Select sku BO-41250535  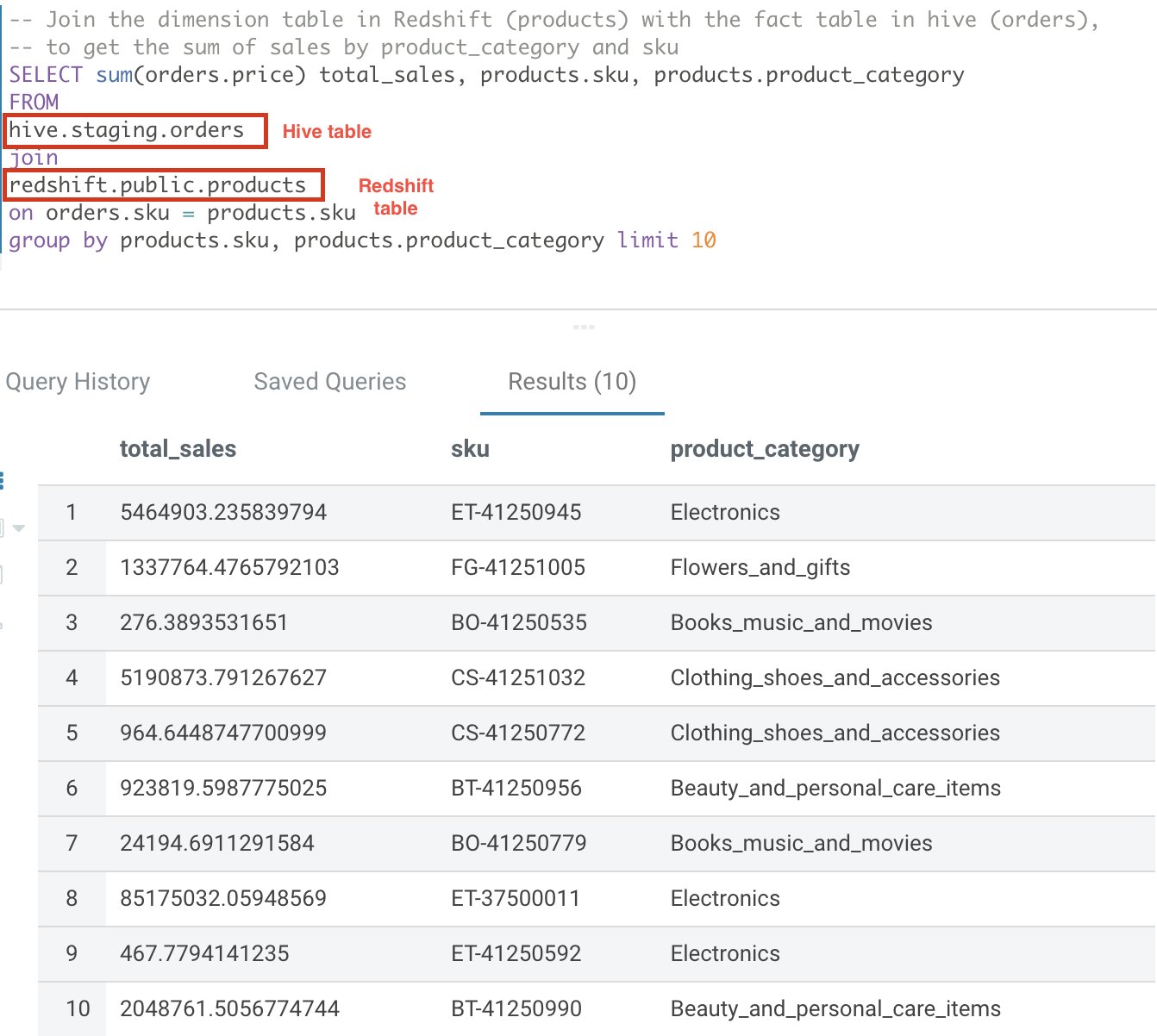tap(518, 622)
